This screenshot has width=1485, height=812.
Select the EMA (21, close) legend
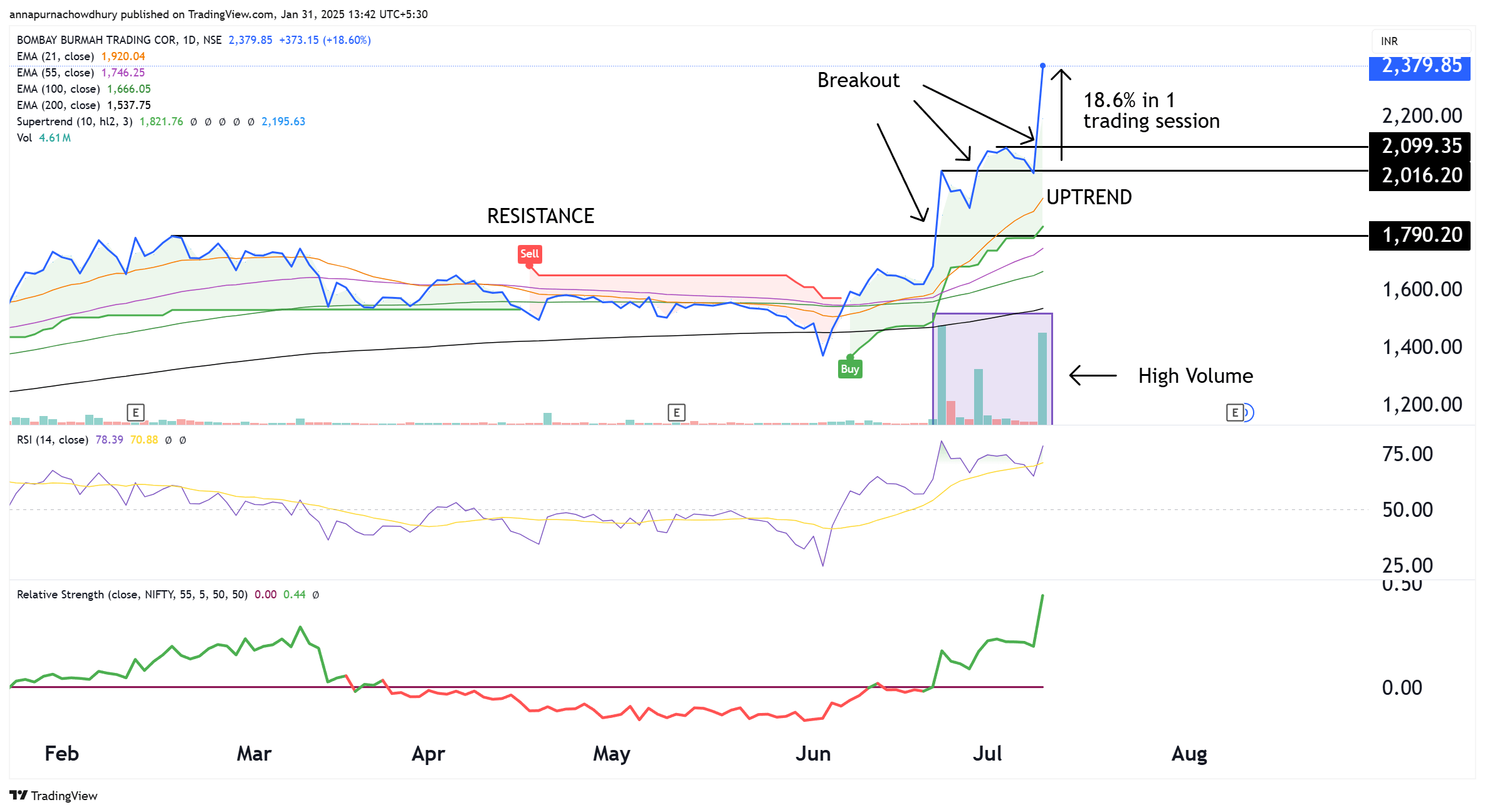(x=55, y=56)
